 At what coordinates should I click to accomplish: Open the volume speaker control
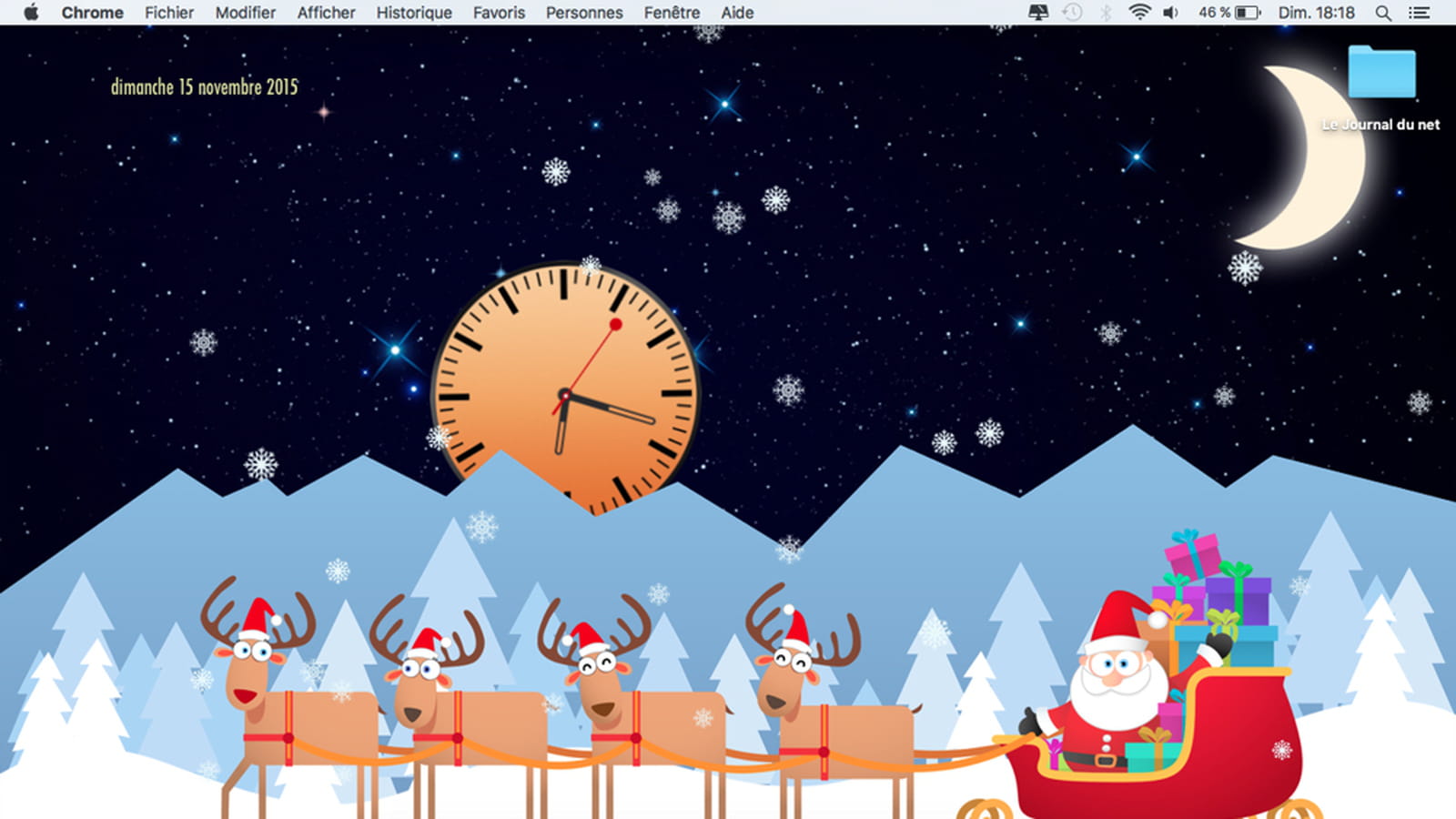tap(1171, 13)
